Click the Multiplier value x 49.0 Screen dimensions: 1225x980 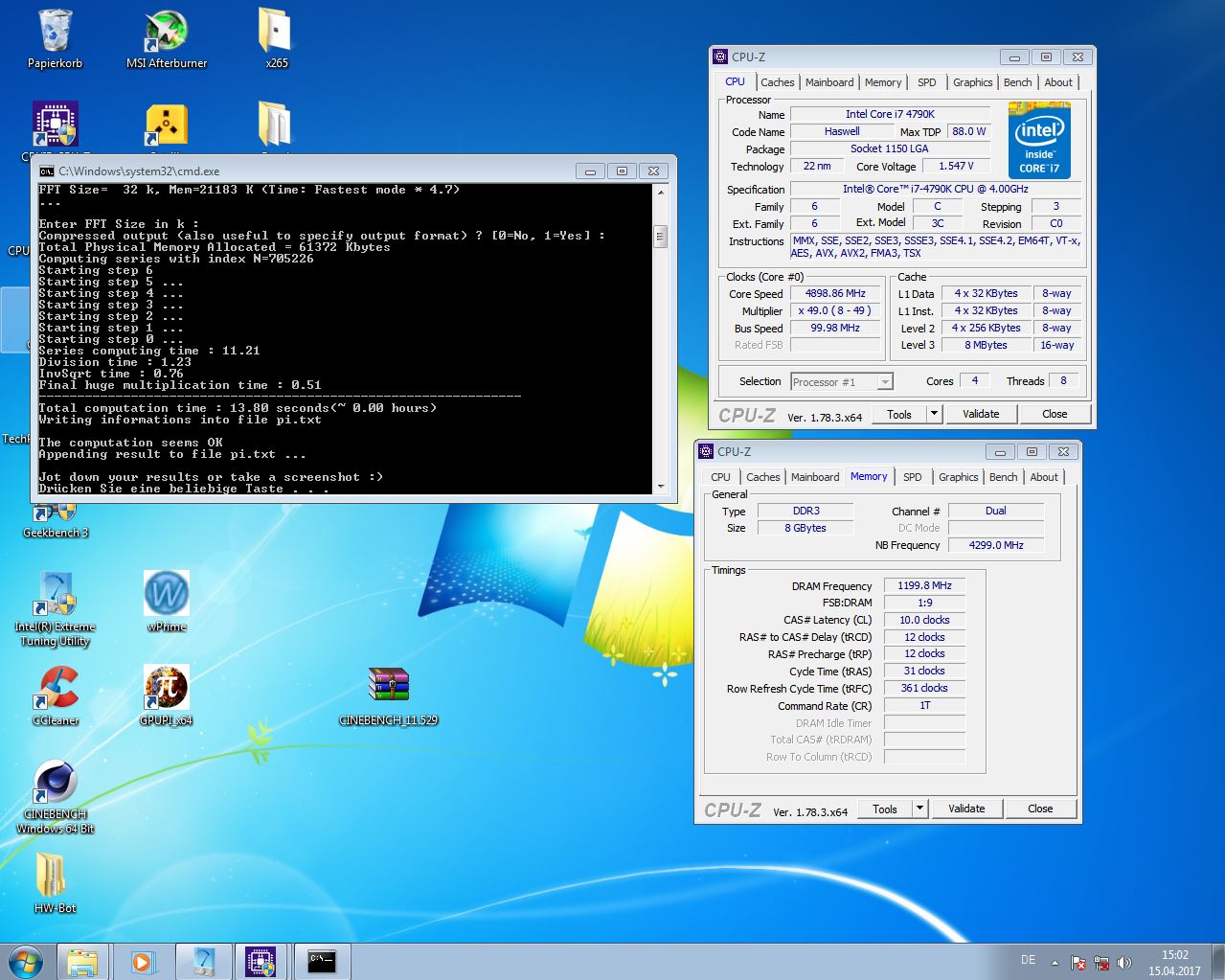(x=835, y=311)
